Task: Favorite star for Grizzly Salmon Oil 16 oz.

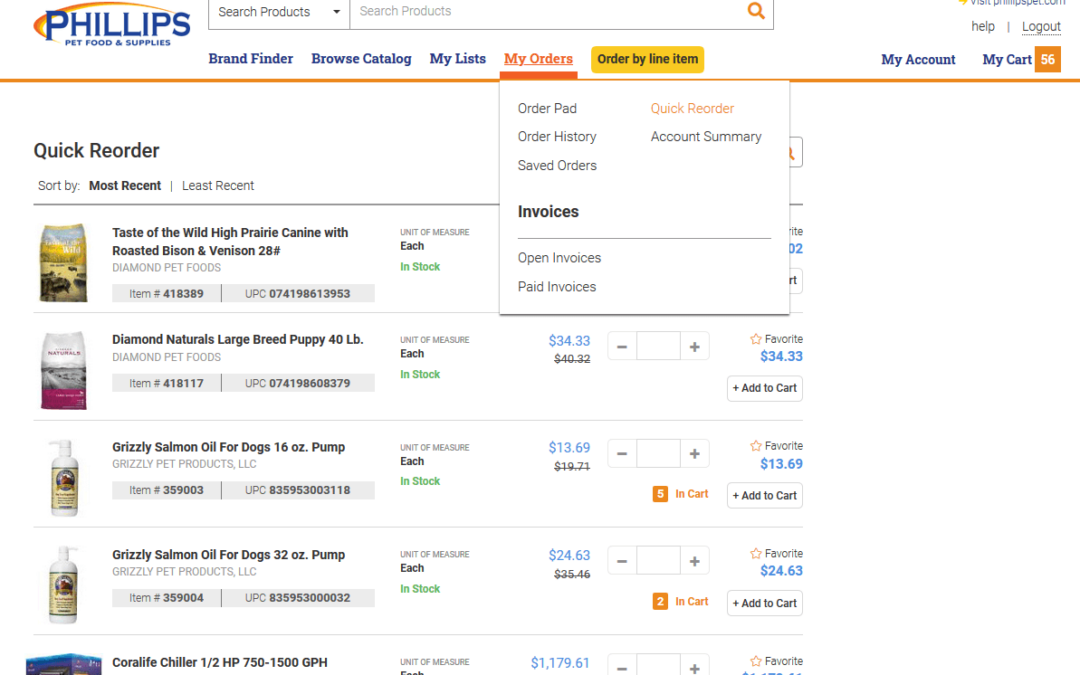Action: tap(756, 446)
